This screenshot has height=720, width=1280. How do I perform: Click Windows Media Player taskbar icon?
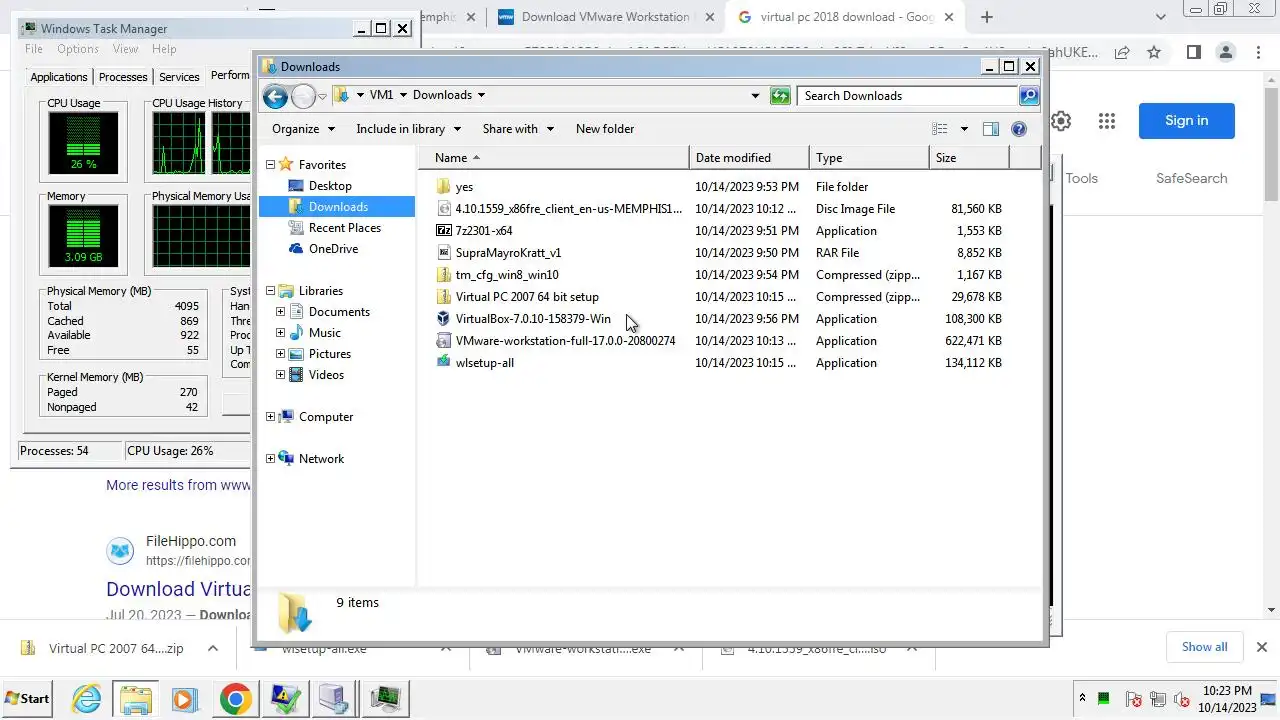click(x=185, y=698)
